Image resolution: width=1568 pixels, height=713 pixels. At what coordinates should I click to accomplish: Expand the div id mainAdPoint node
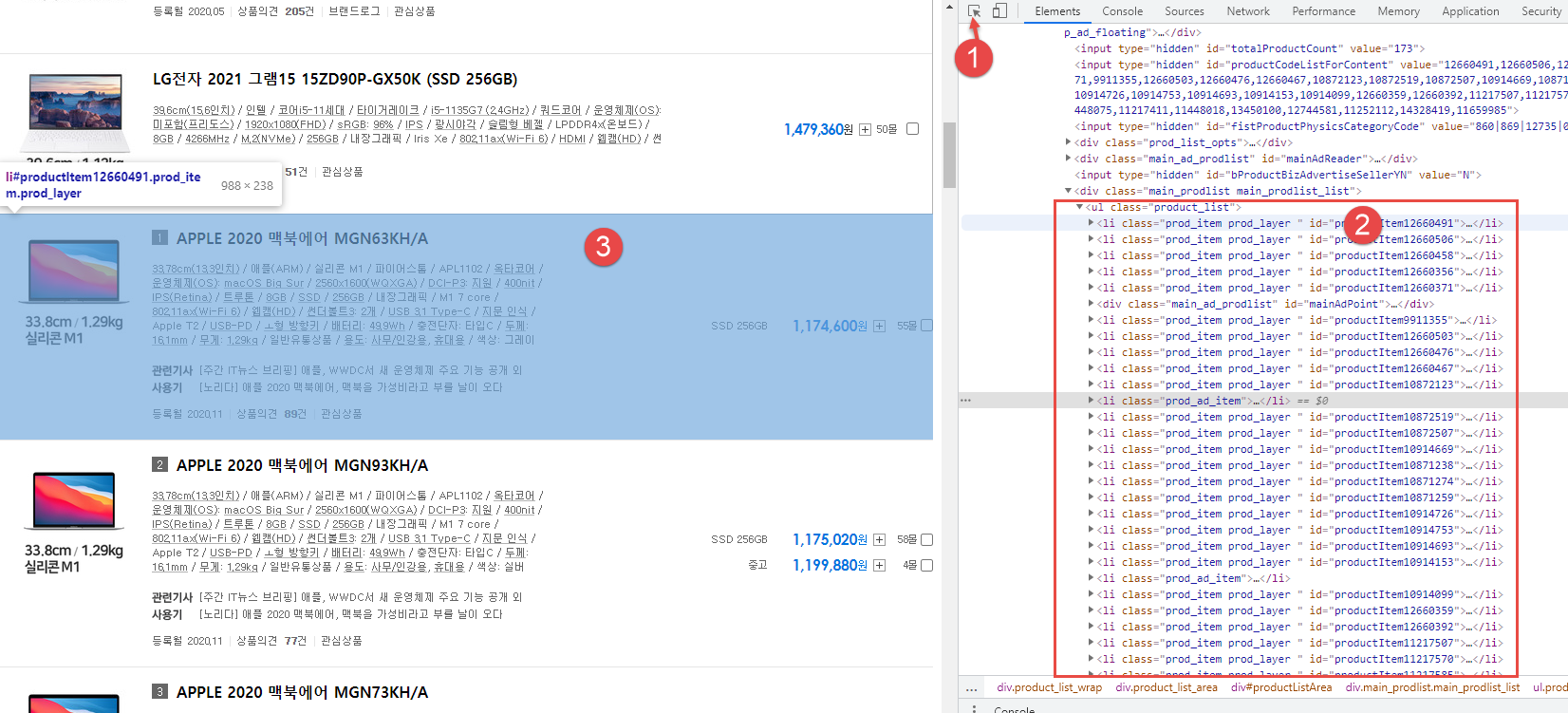pos(1091,304)
